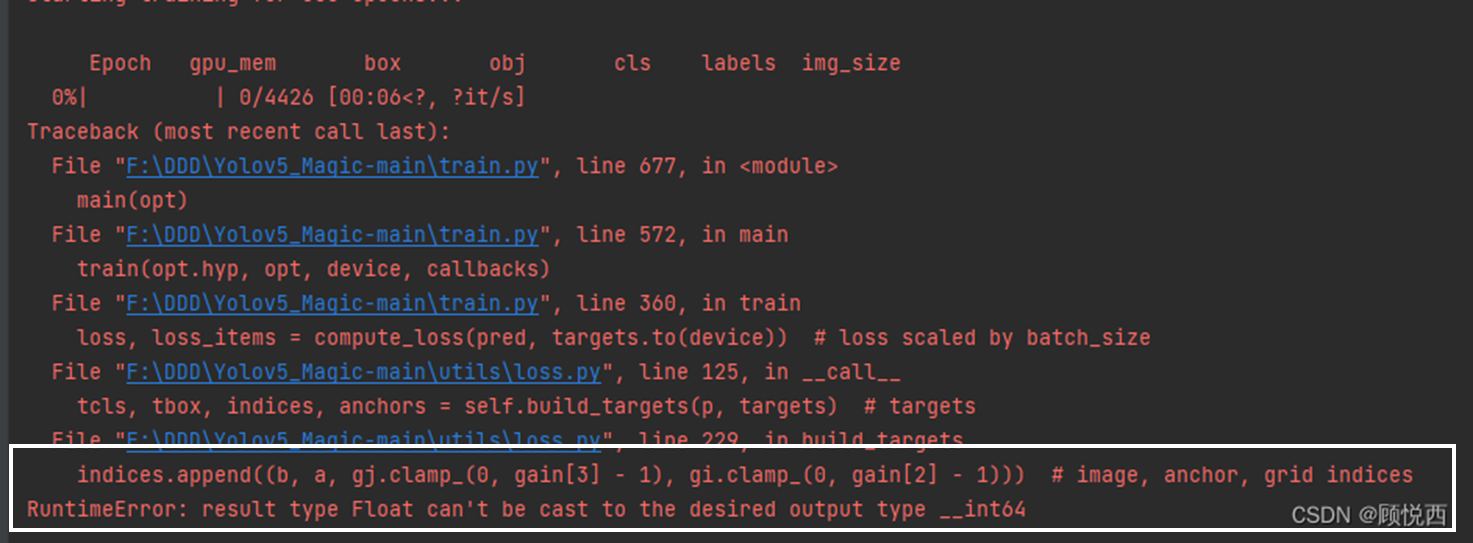Open train.py link at line 360
Screen dimensions: 1473x543
tap(332, 303)
